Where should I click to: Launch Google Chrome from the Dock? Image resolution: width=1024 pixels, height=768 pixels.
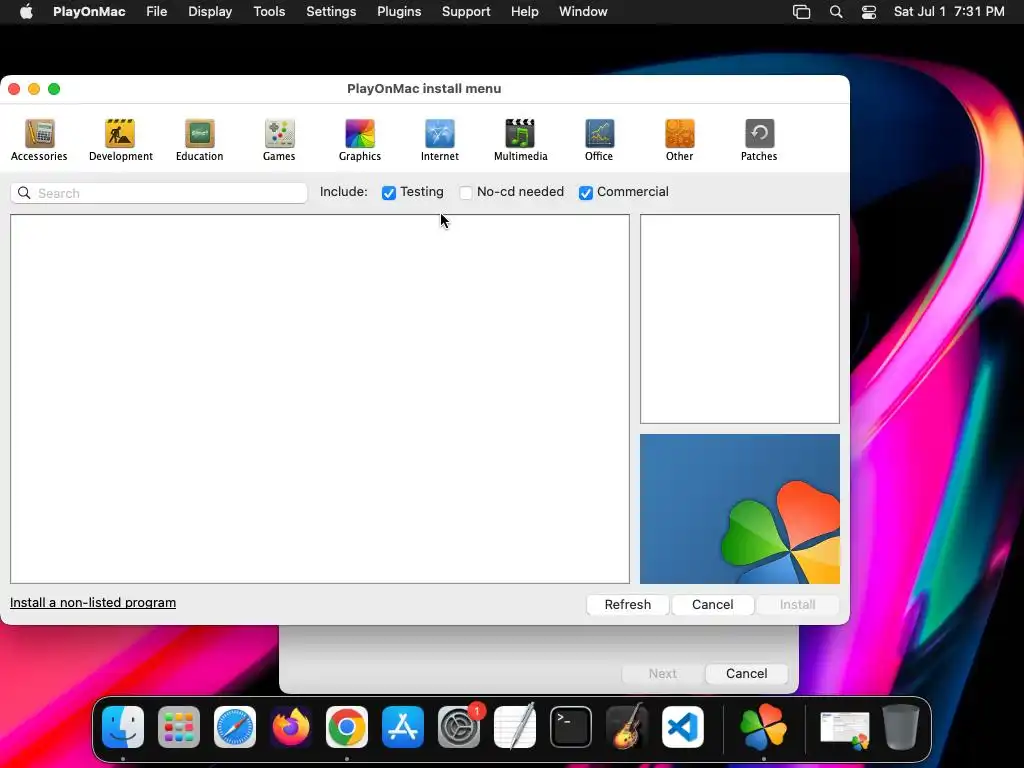pyautogui.click(x=347, y=727)
